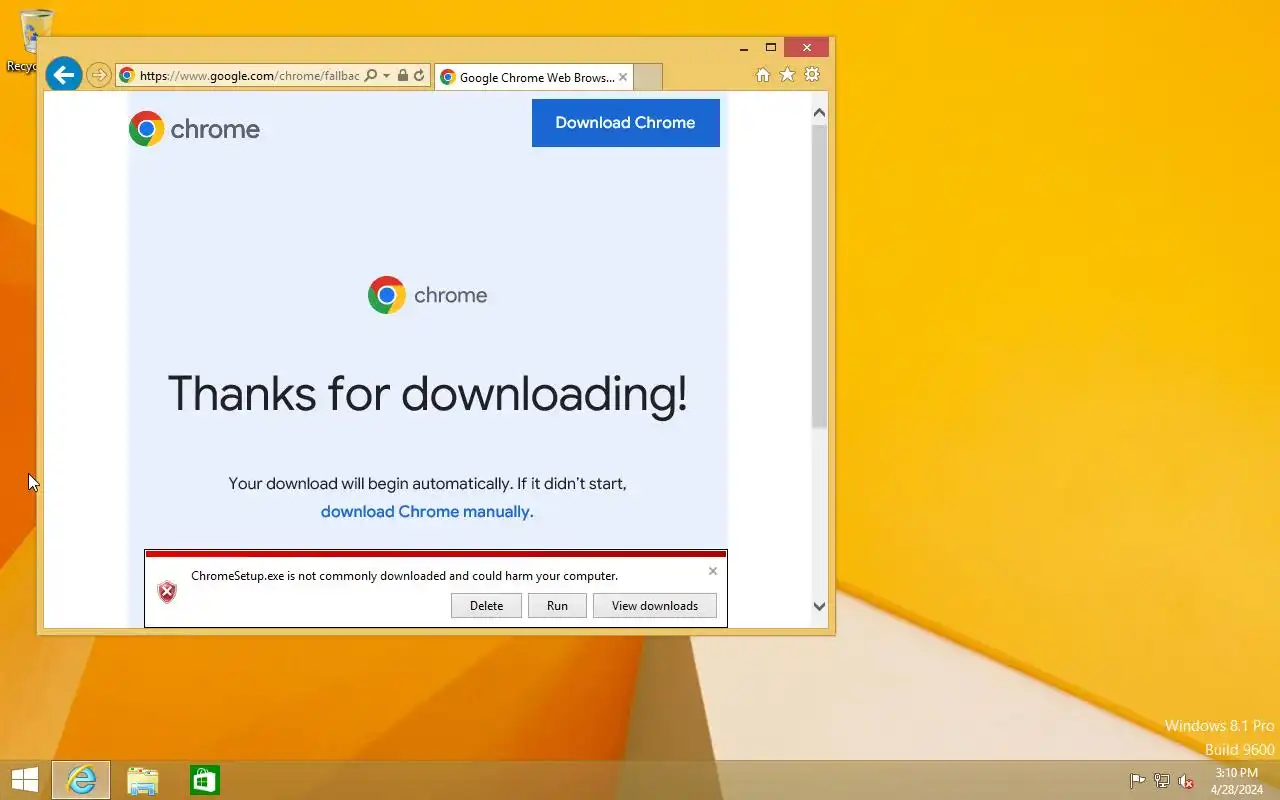Click the Download Chrome button
The image size is (1280, 800).
click(x=625, y=122)
